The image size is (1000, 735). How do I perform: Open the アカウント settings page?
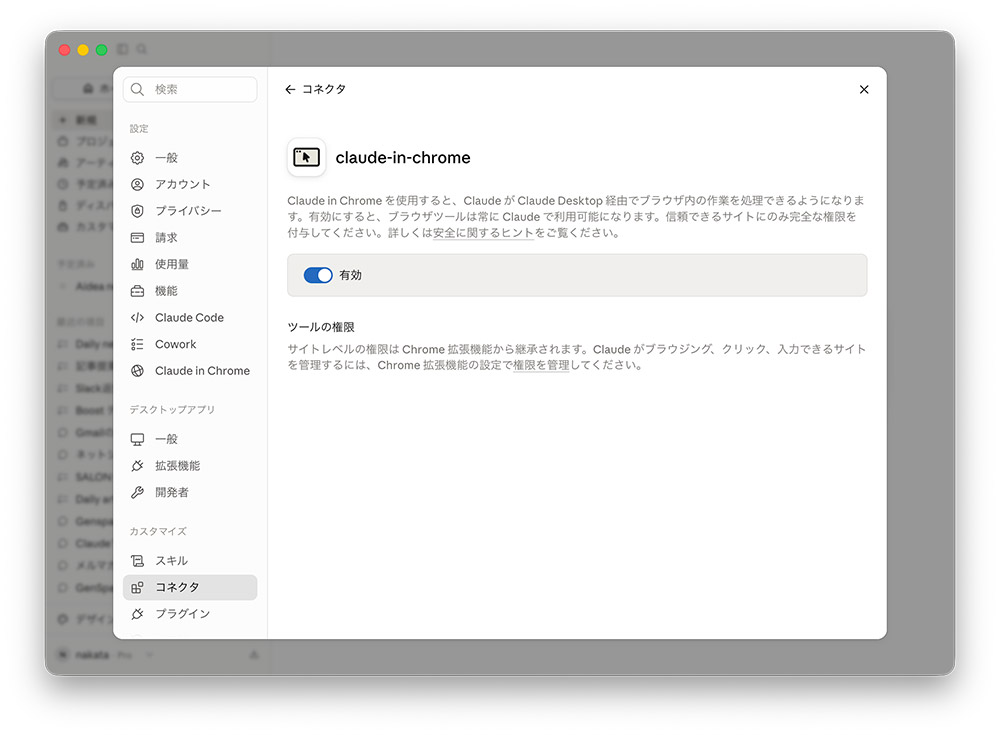190,184
